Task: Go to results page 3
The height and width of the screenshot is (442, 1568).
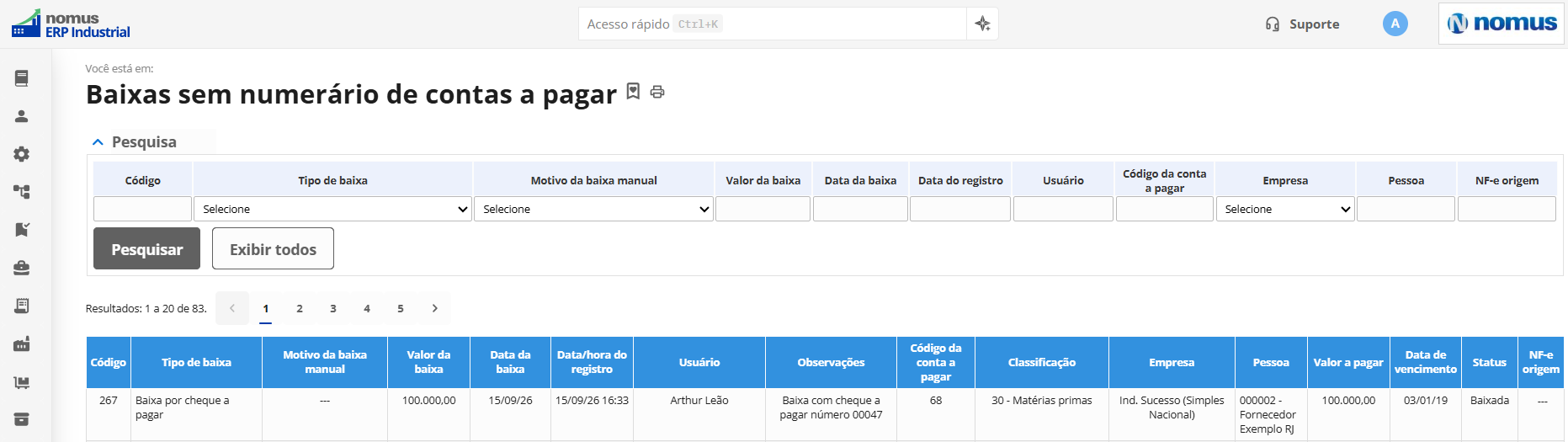Action: point(333,308)
